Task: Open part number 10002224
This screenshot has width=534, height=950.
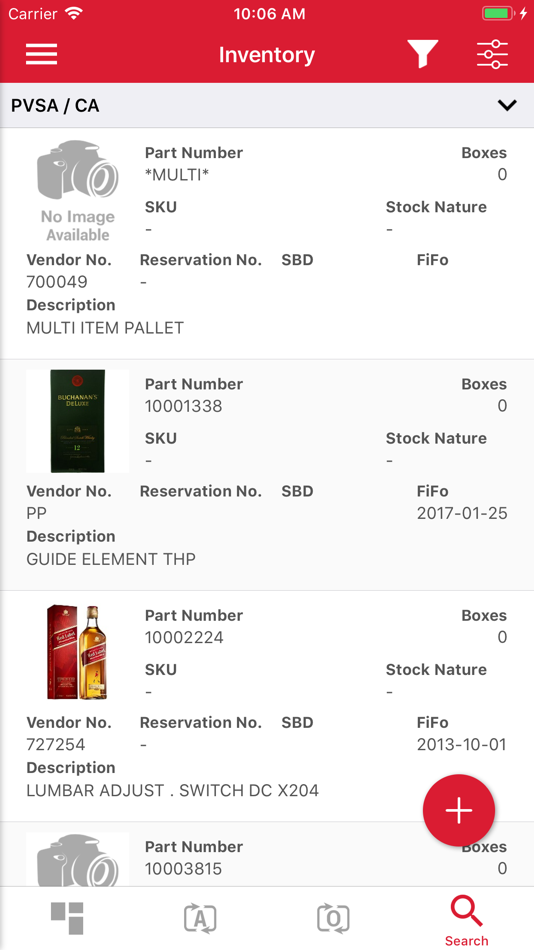Action: [184, 637]
